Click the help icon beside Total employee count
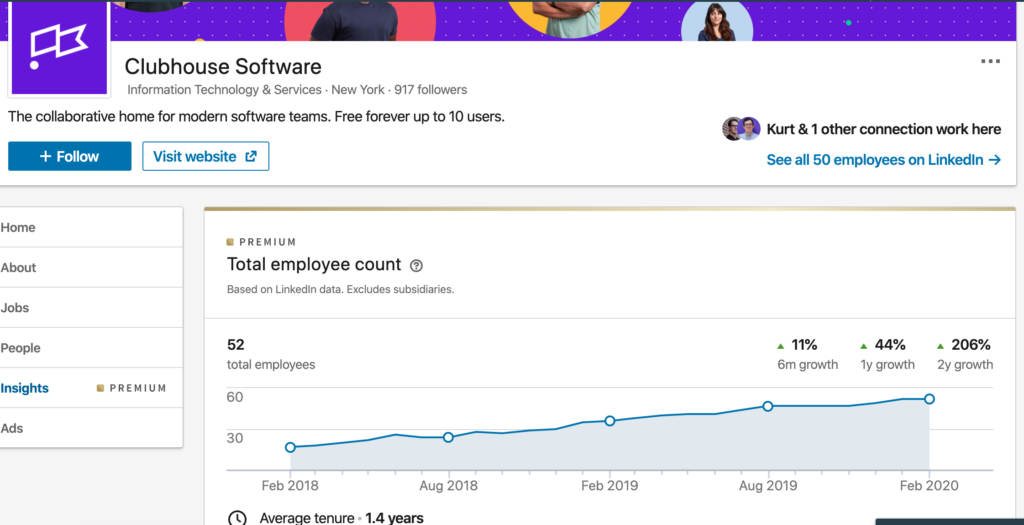 coord(417,266)
